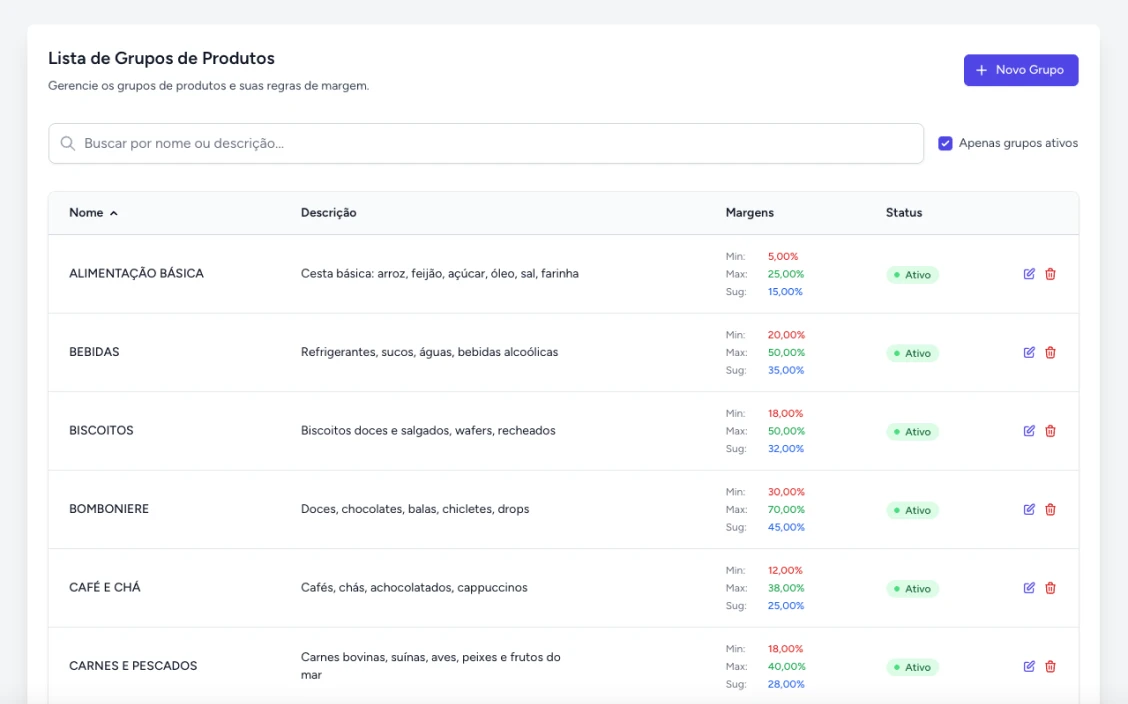Select the Descrição column header

click(328, 213)
